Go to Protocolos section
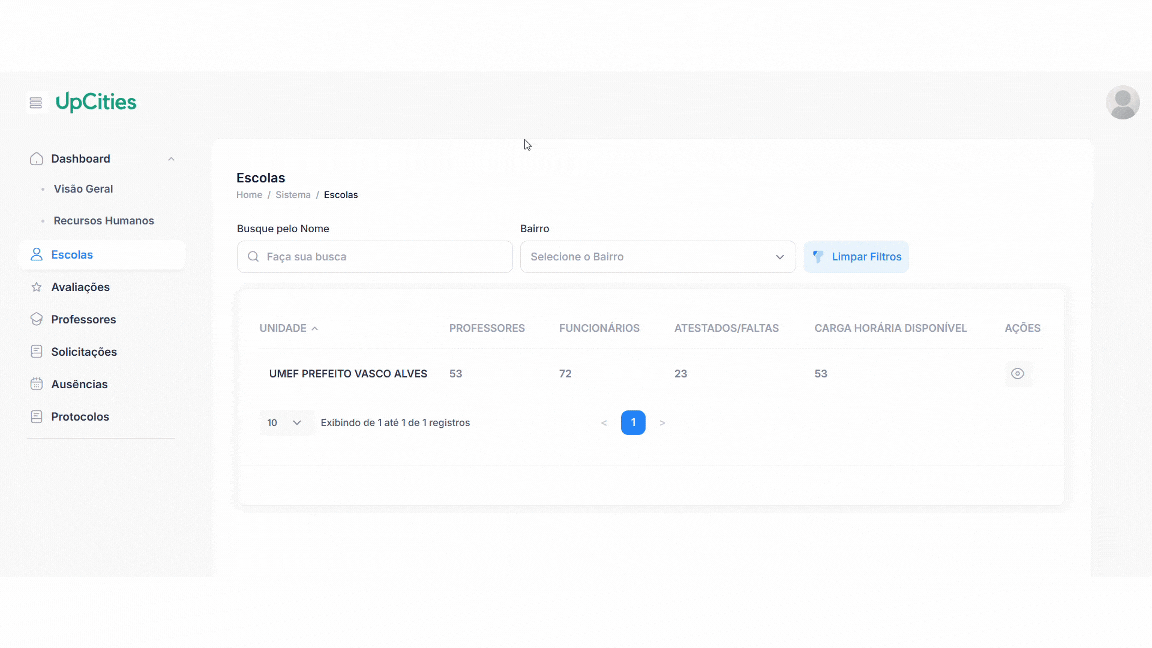The image size is (1152, 648). point(80,417)
